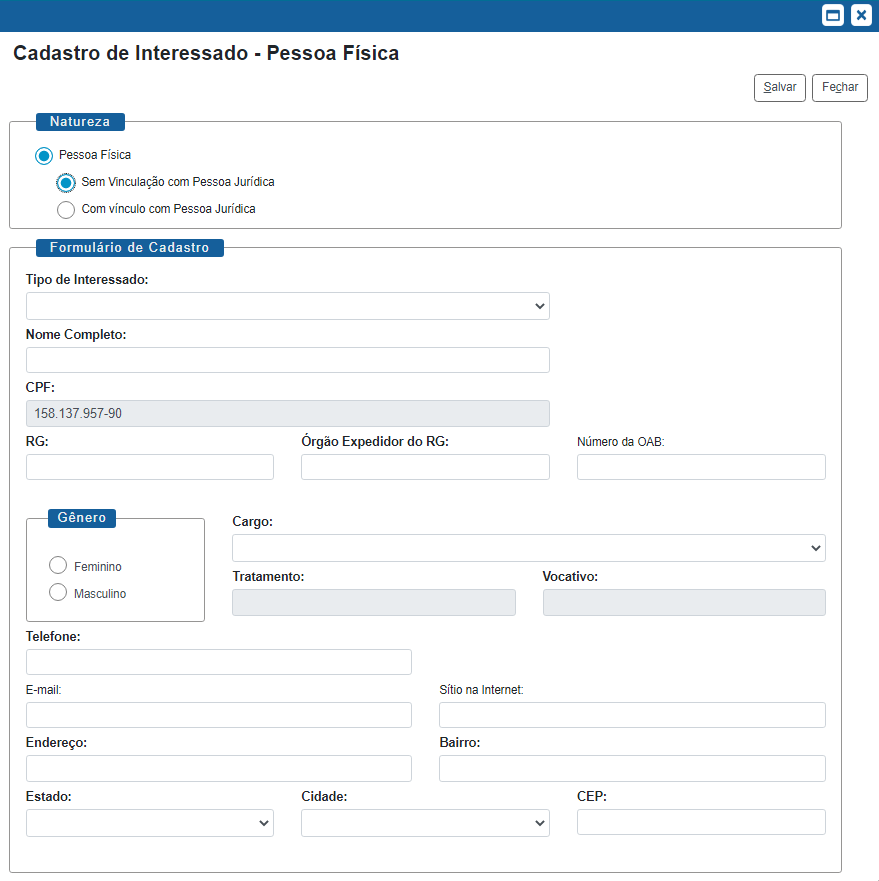Focus the Nome Completo text field
879x881 pixels.
tap(288, 360)
